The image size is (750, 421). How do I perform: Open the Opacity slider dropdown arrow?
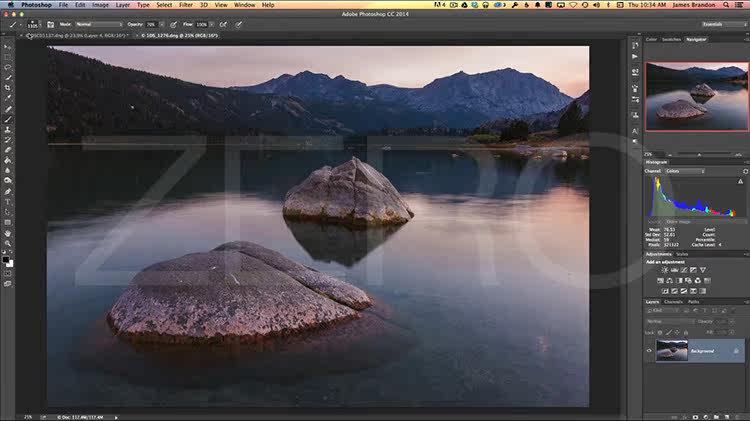coord(162,24)
